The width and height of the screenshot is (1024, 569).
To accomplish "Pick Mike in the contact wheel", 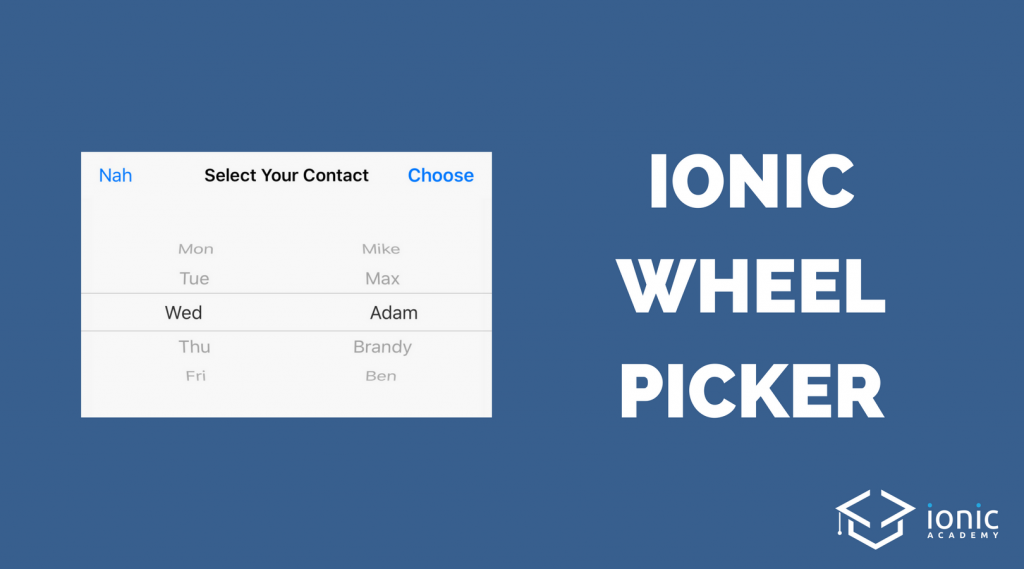I will coord(380,249).
